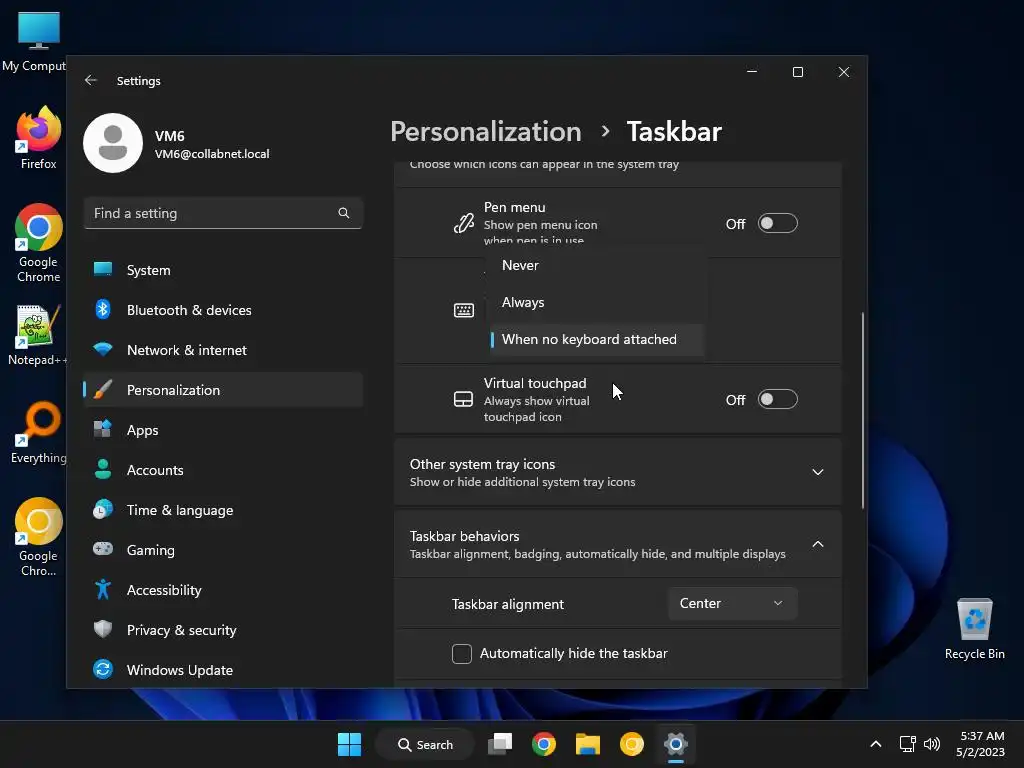This screenshot has width=1024, height=768.
Task: Select Personalization in sidebar
Action: [223, 390]
